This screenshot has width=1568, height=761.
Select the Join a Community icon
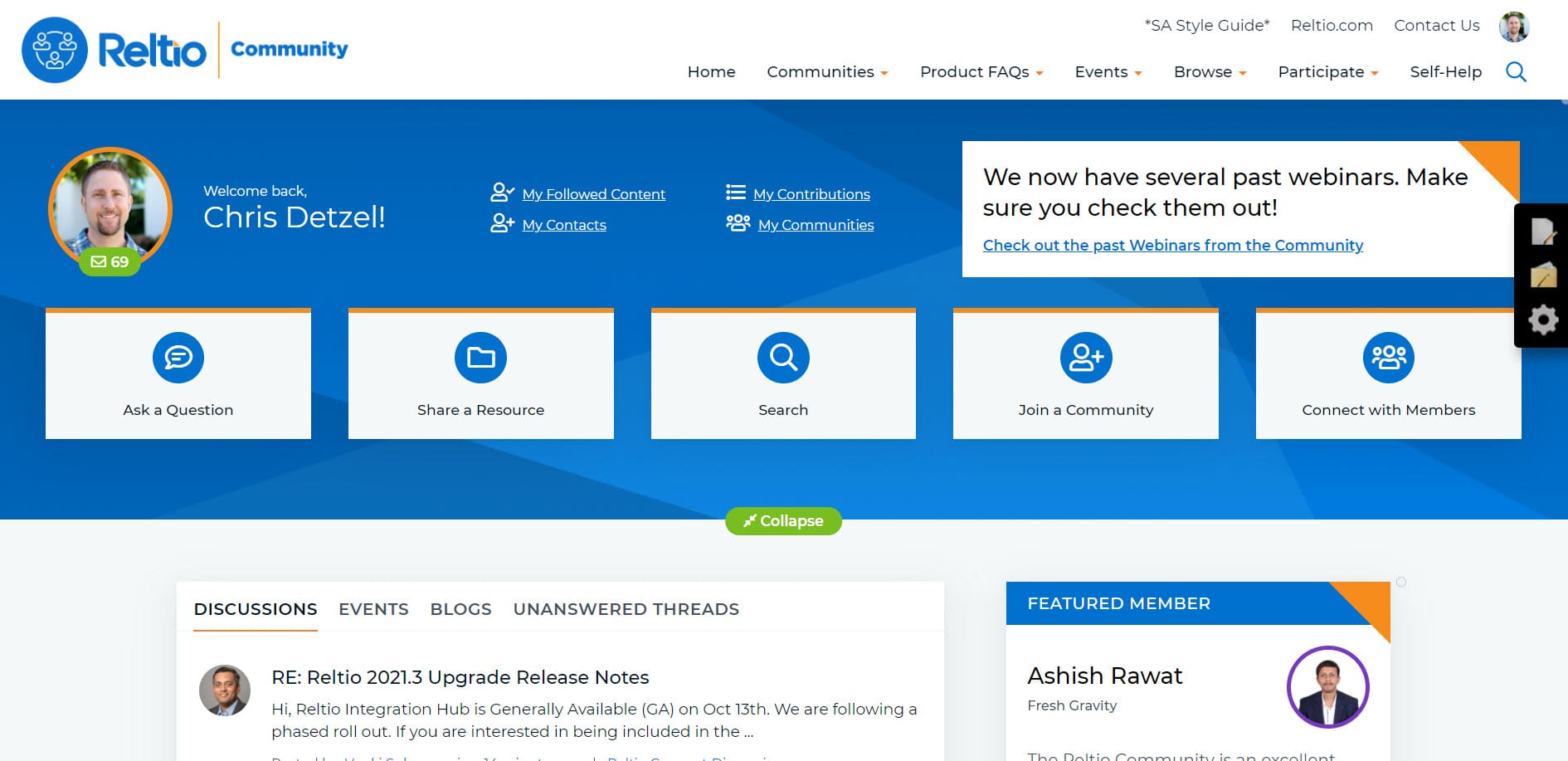[1085, 358]
